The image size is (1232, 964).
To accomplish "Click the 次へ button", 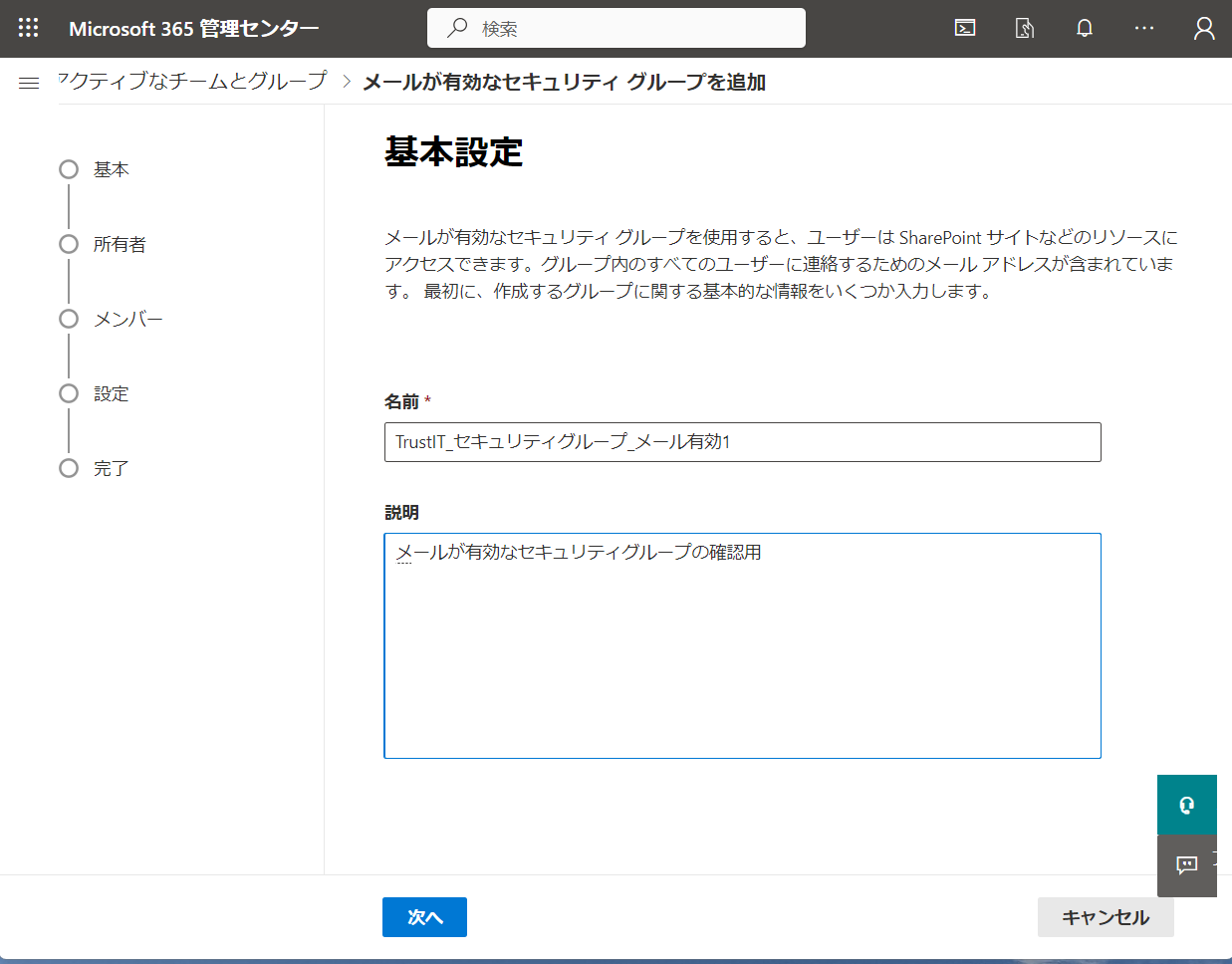I will pos(424,917).
